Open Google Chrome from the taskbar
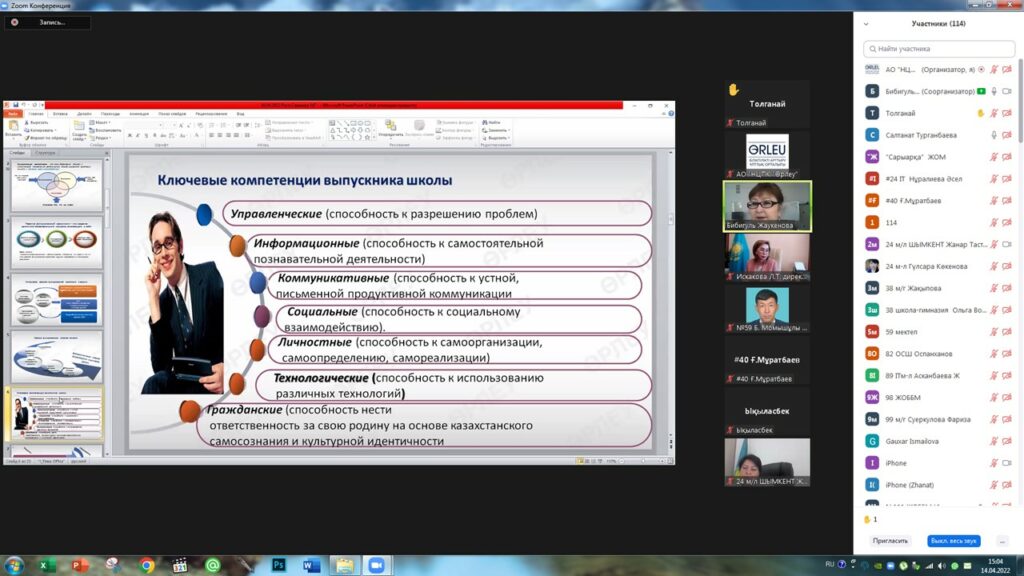This screenshot has width=1024, height=576. (x=147, y=566)
